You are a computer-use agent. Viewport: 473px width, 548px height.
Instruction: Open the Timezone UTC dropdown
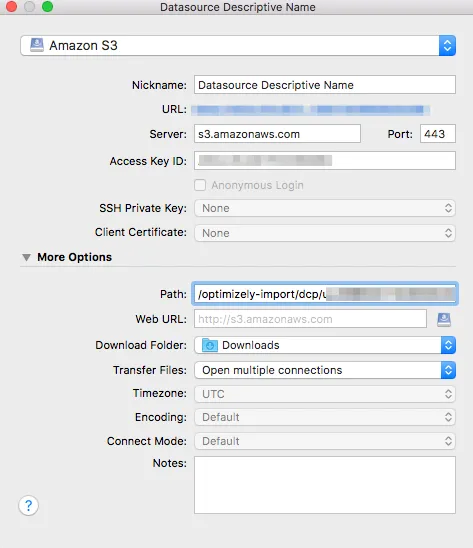coord(325,394)
